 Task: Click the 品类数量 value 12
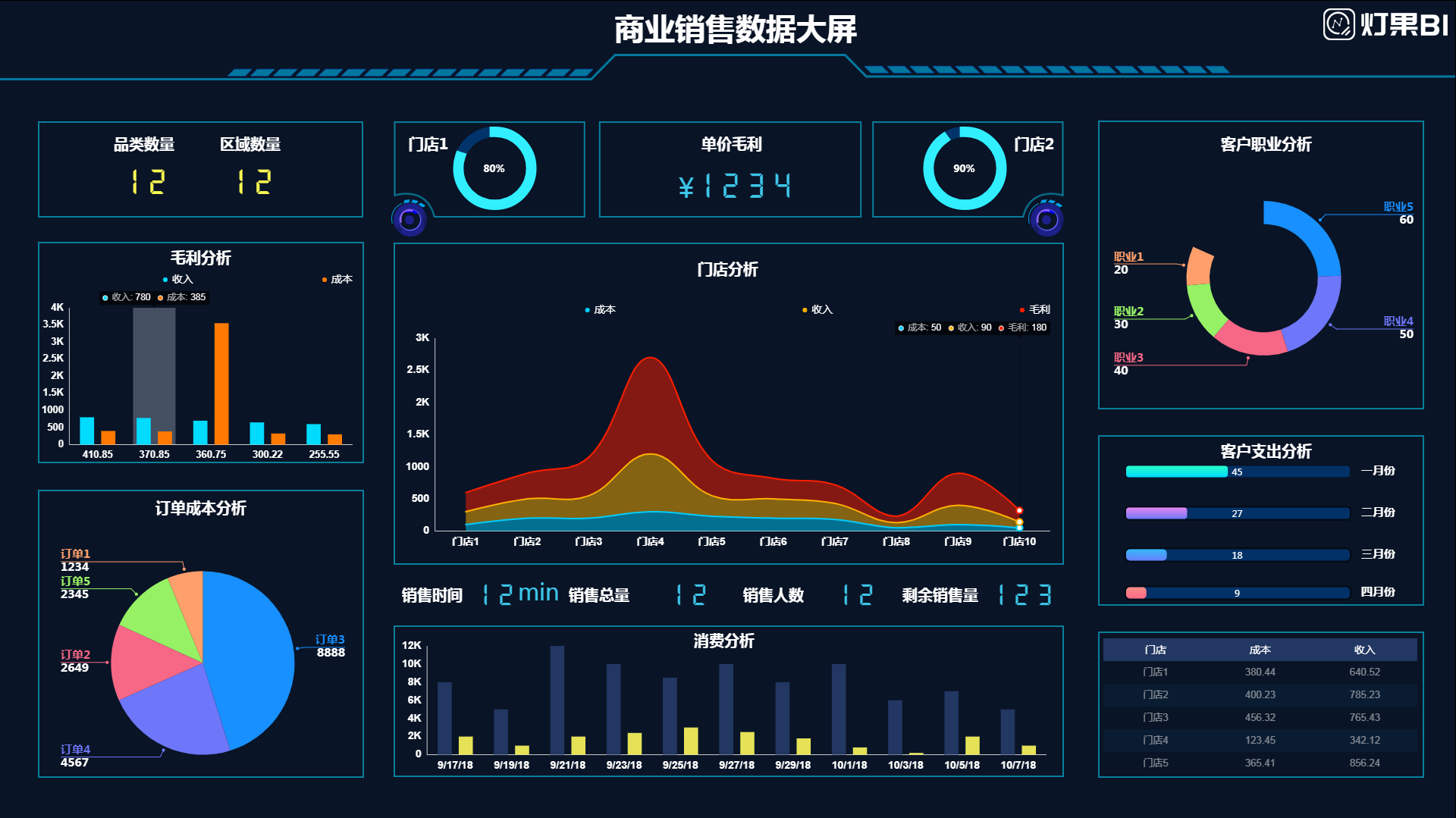click(147, 182)
